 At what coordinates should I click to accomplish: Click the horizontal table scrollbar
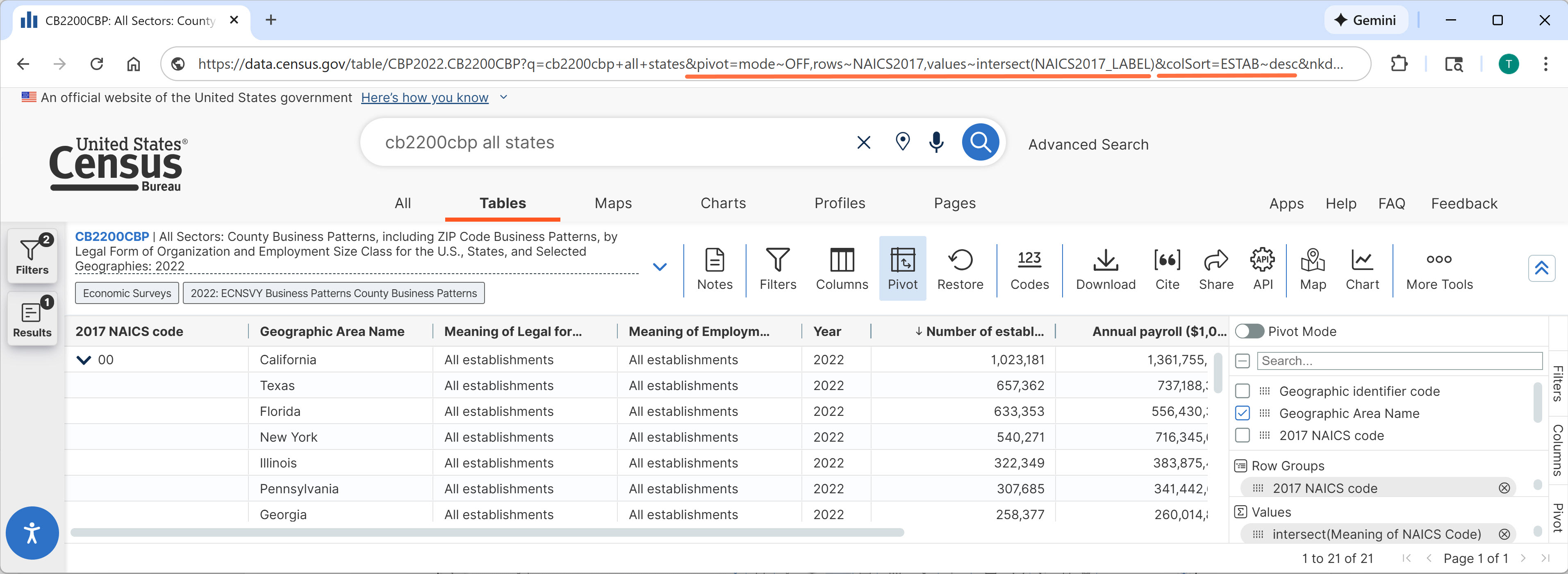pos(487,533)
